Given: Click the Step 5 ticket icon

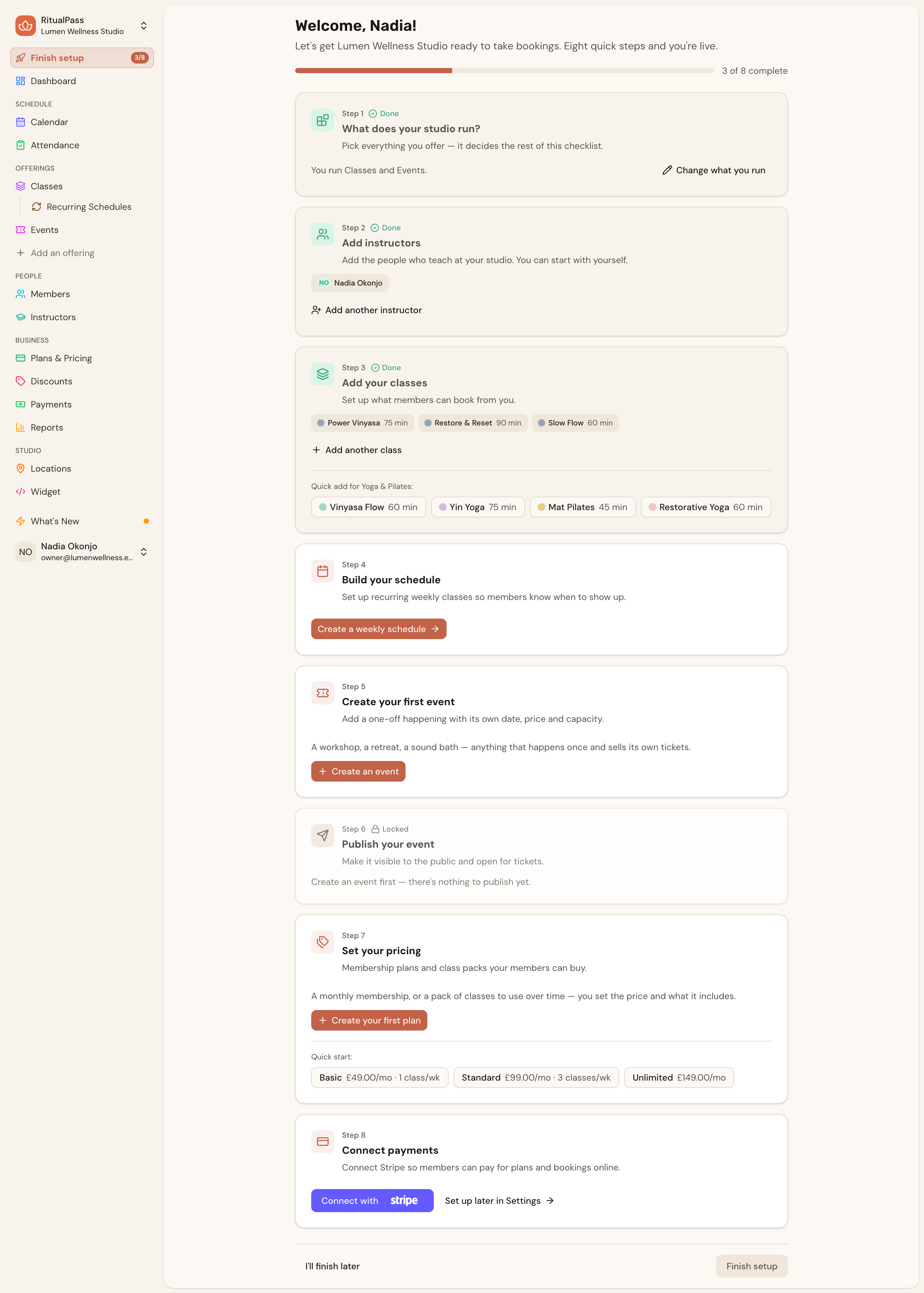Looking at the screenshot, I should (x=323, y=693).
